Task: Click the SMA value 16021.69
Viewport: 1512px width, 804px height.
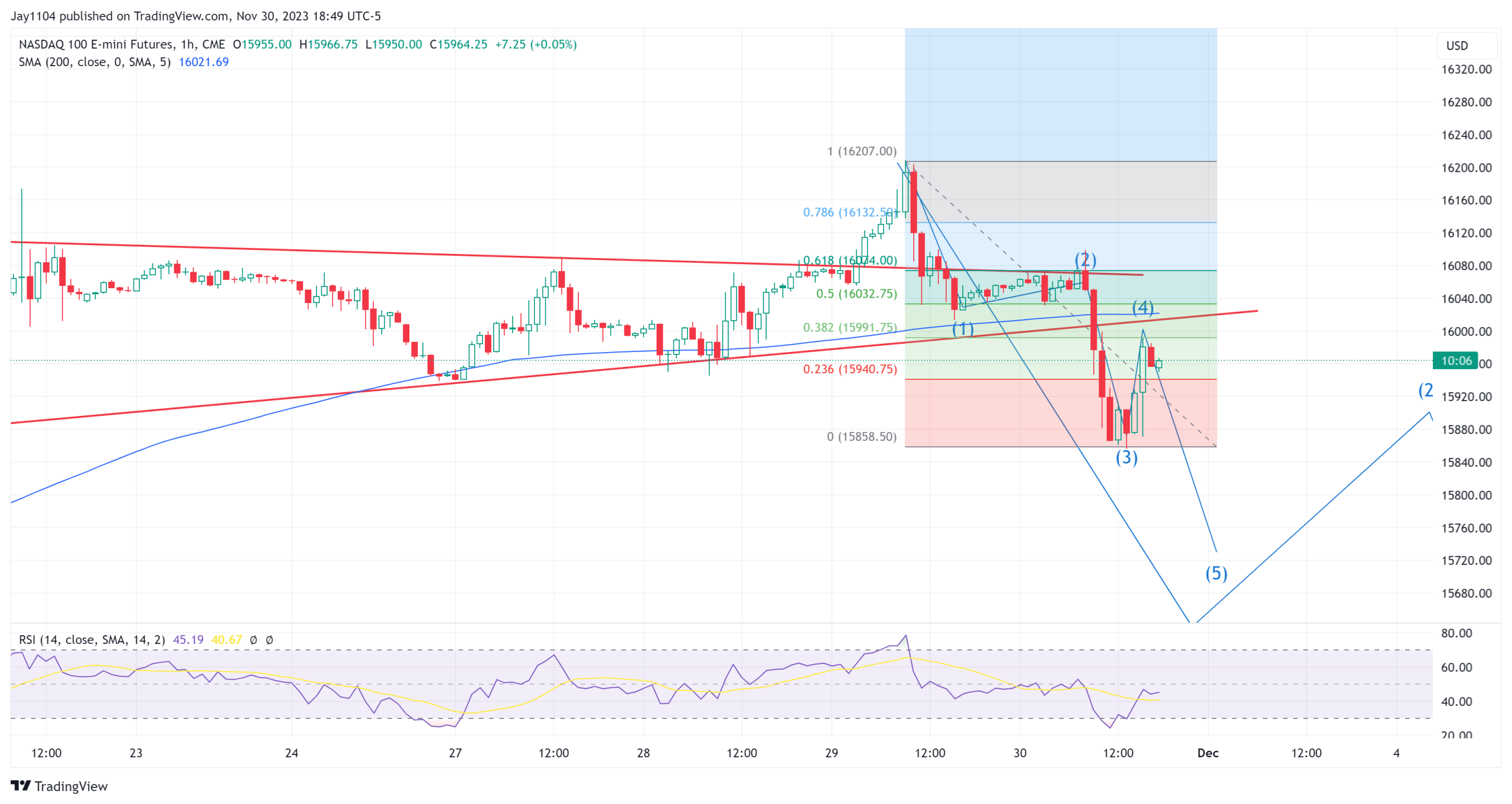Action: tap(203, 62)
